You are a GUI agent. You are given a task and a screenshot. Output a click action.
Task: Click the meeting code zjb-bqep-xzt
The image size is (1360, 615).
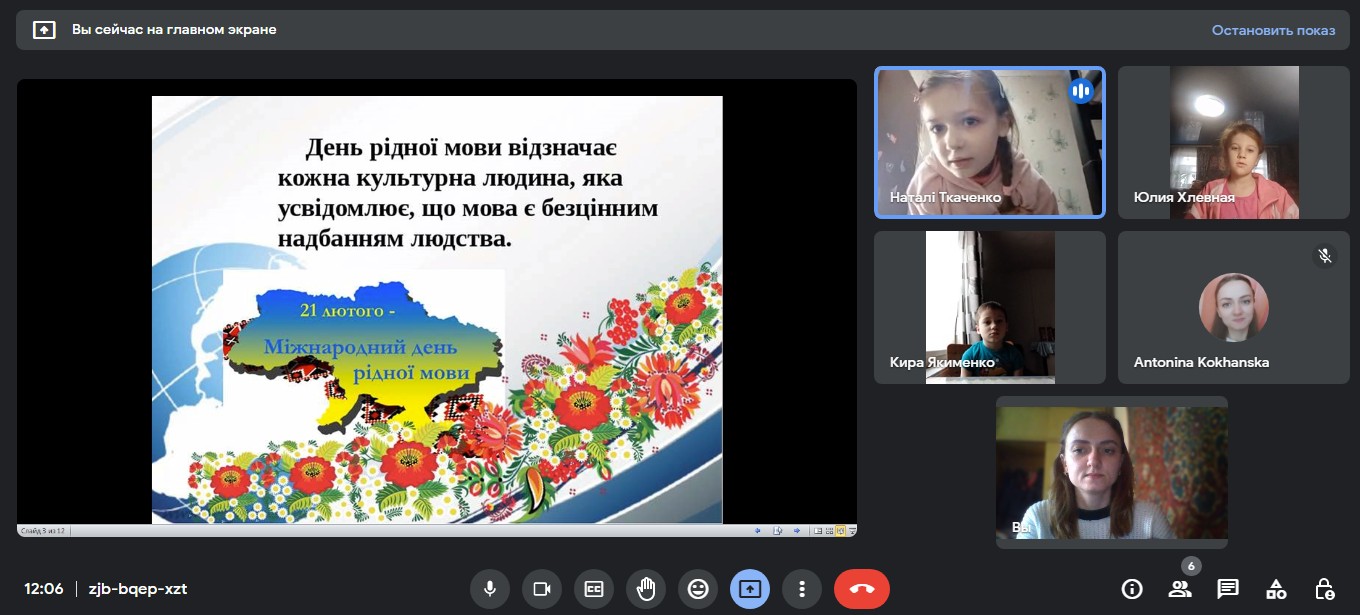pyautogui.click(x=138, y=589)
